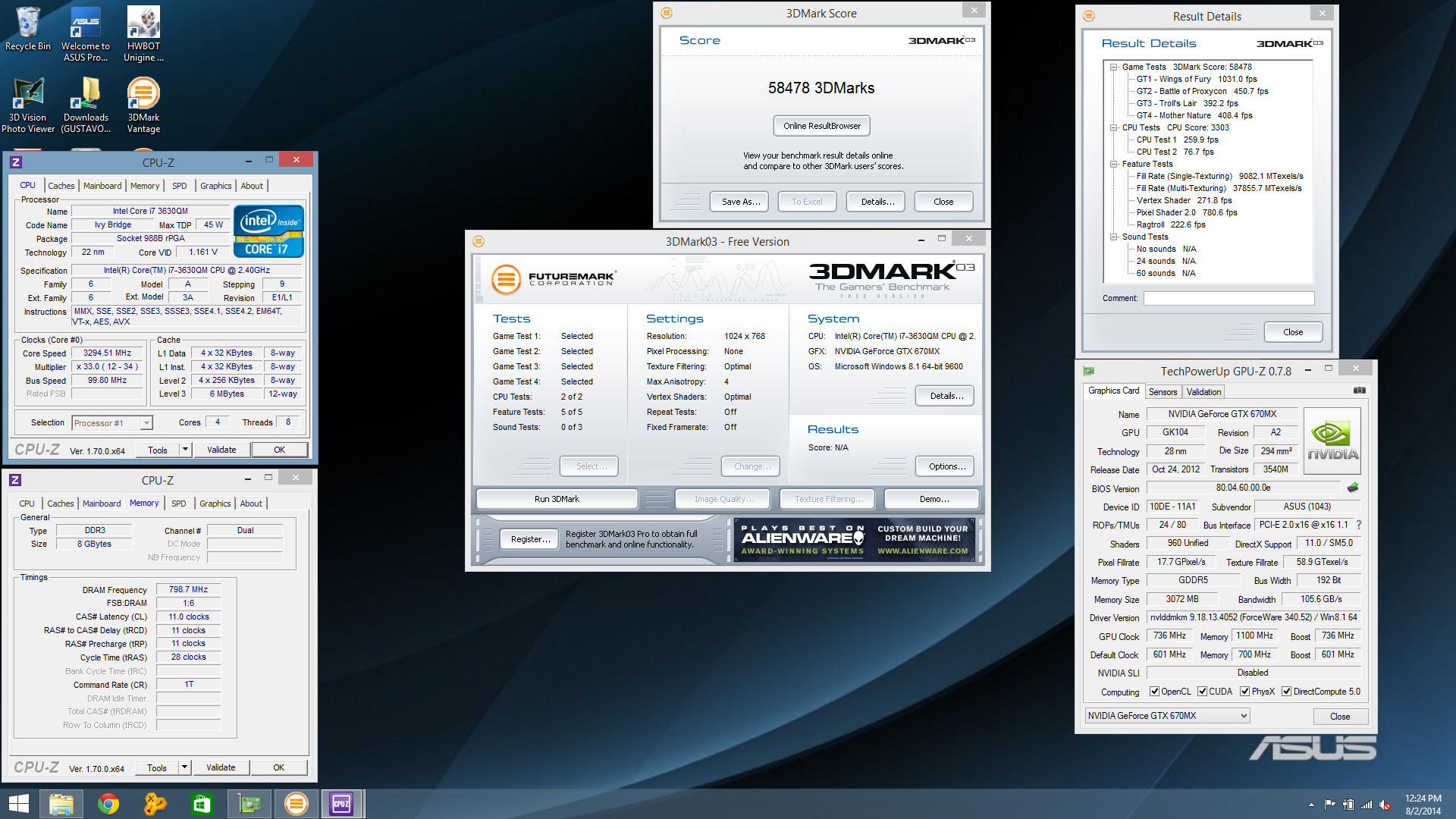Select GT1 - Wings of Fury result row
Screen dimensions: 1456x819
pos(1196,79)
